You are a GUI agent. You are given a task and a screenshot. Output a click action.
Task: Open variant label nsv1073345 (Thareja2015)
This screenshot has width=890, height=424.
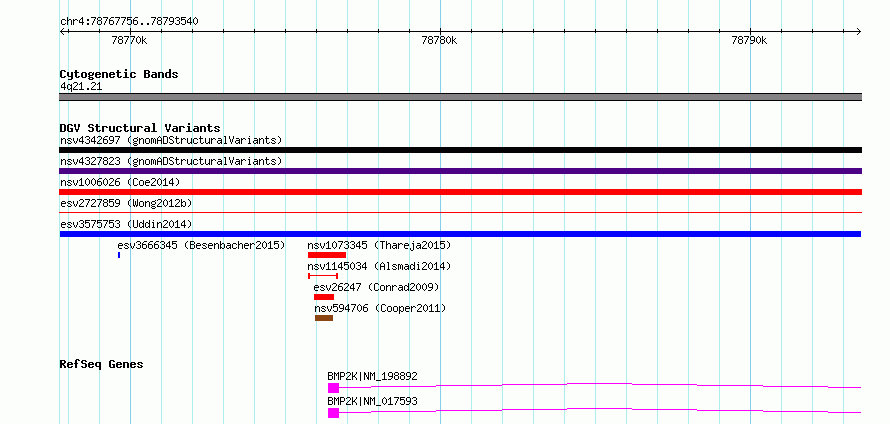379,245
